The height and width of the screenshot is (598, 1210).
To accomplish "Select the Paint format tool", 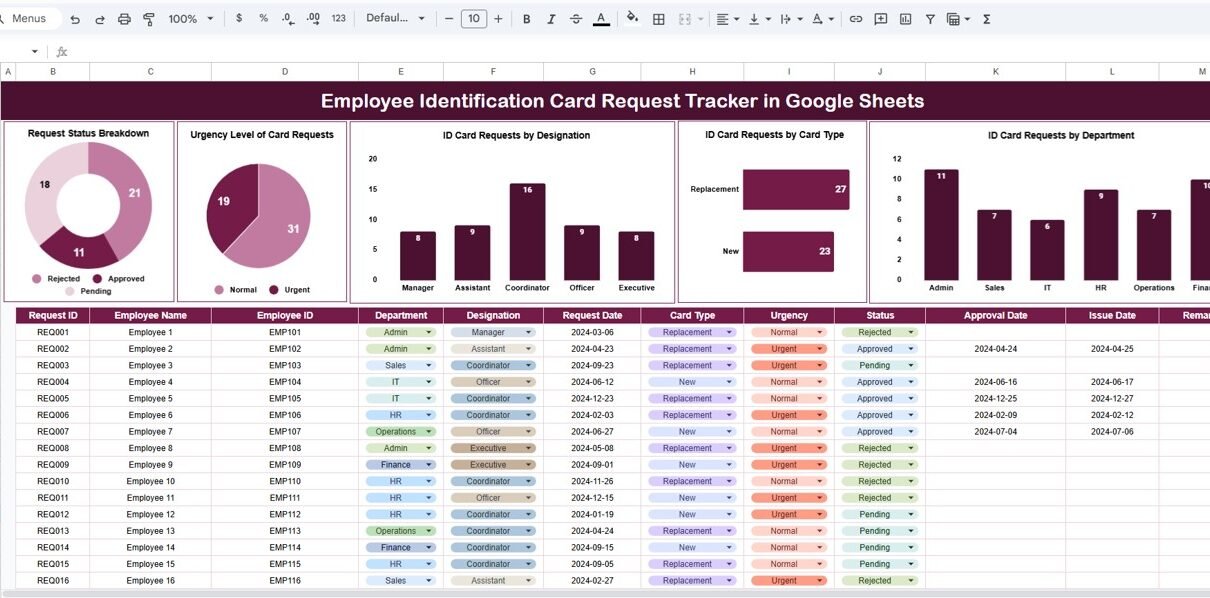I will coord(149,19).
